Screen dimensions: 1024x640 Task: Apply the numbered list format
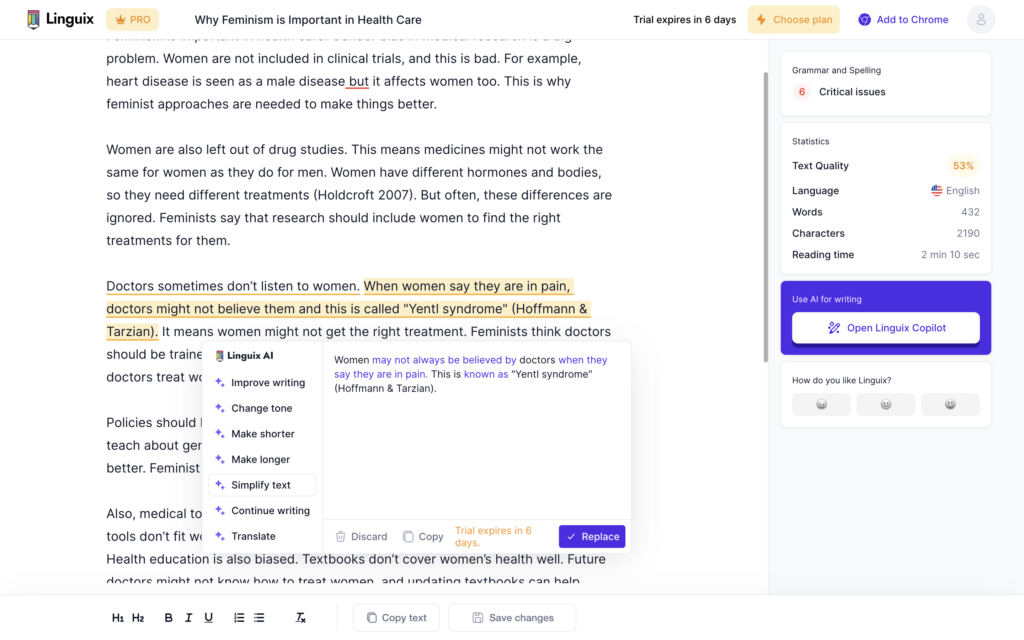[x=239, y=617]
